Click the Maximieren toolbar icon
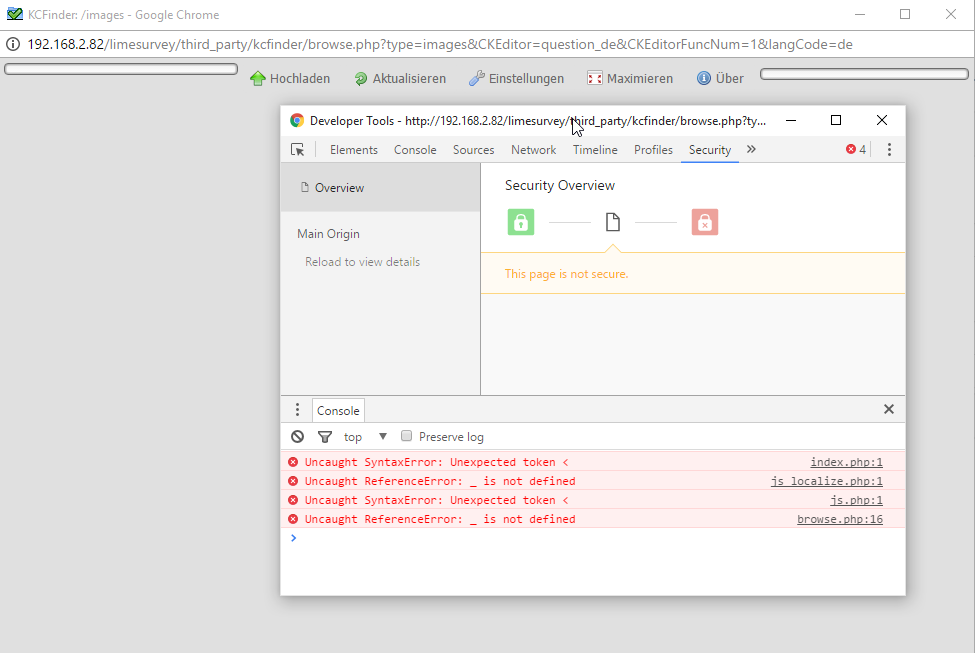The image size is (975, 653). (595, 78)
